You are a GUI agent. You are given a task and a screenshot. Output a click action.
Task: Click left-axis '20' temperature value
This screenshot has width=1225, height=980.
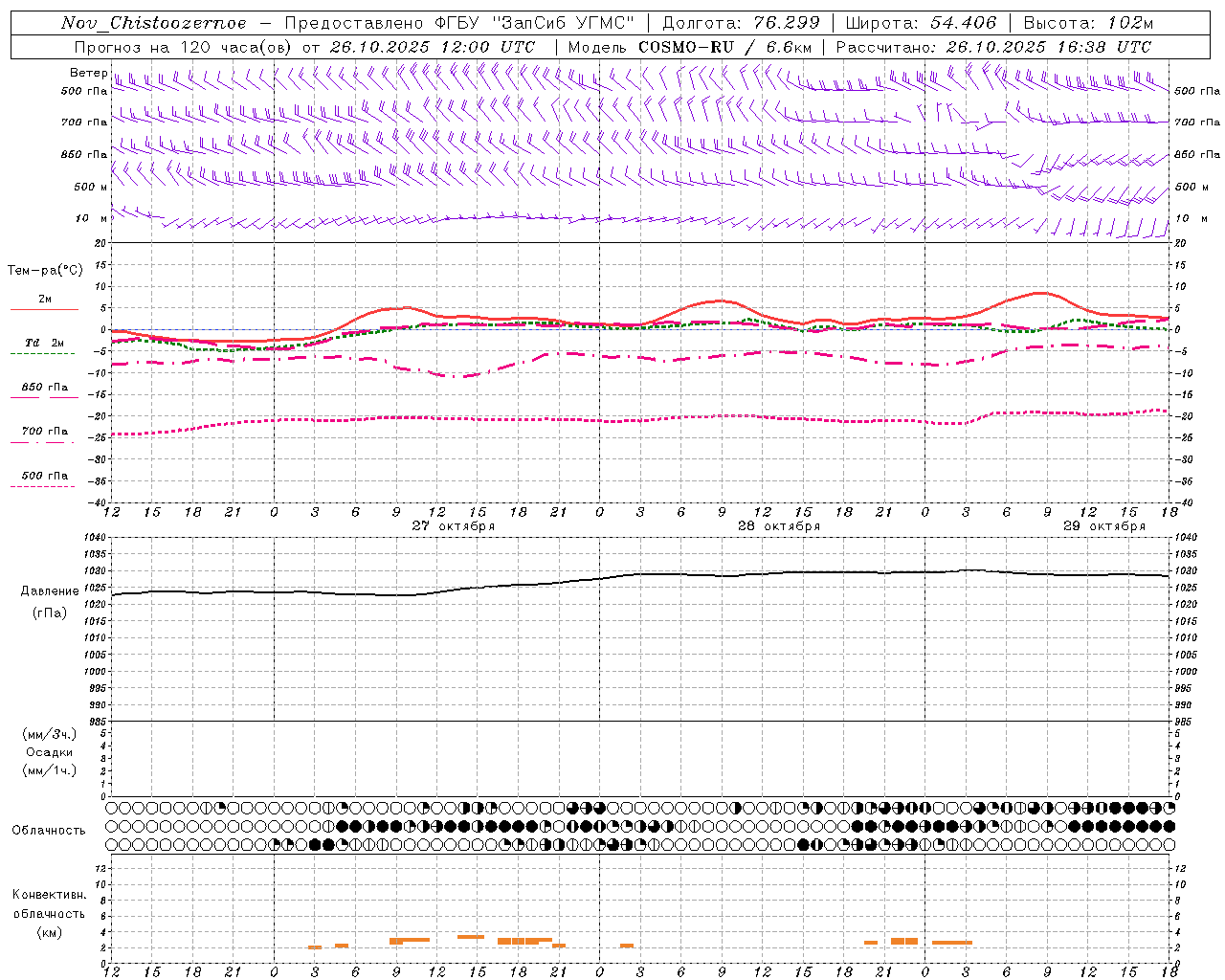[101, 243]
